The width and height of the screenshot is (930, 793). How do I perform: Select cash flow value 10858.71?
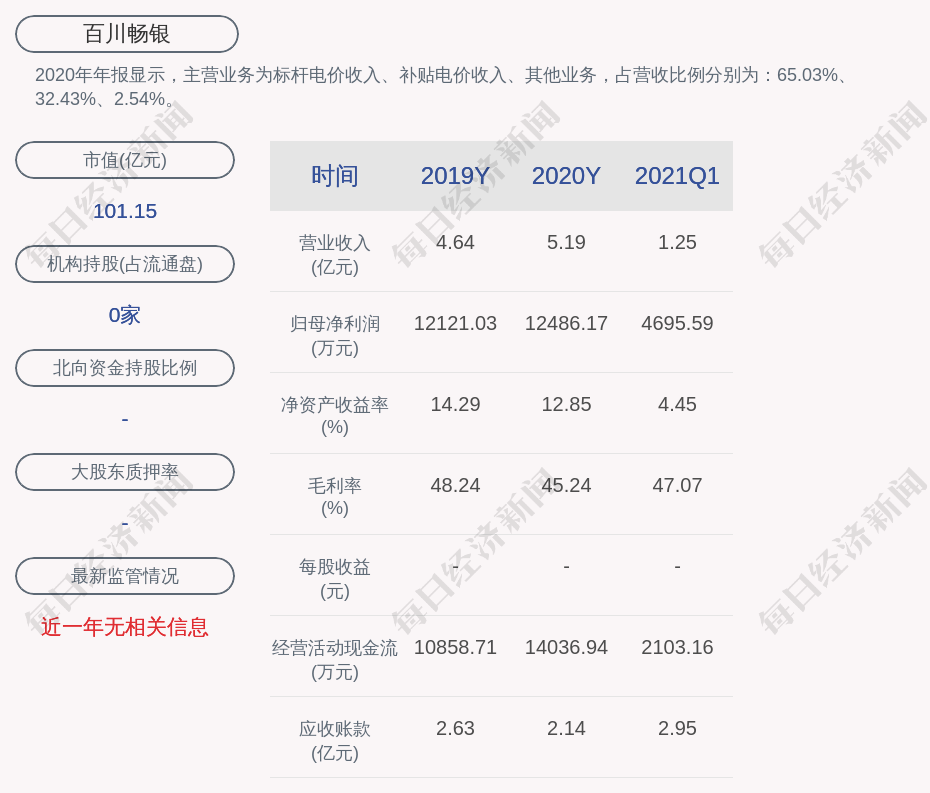tap(456, 647)
